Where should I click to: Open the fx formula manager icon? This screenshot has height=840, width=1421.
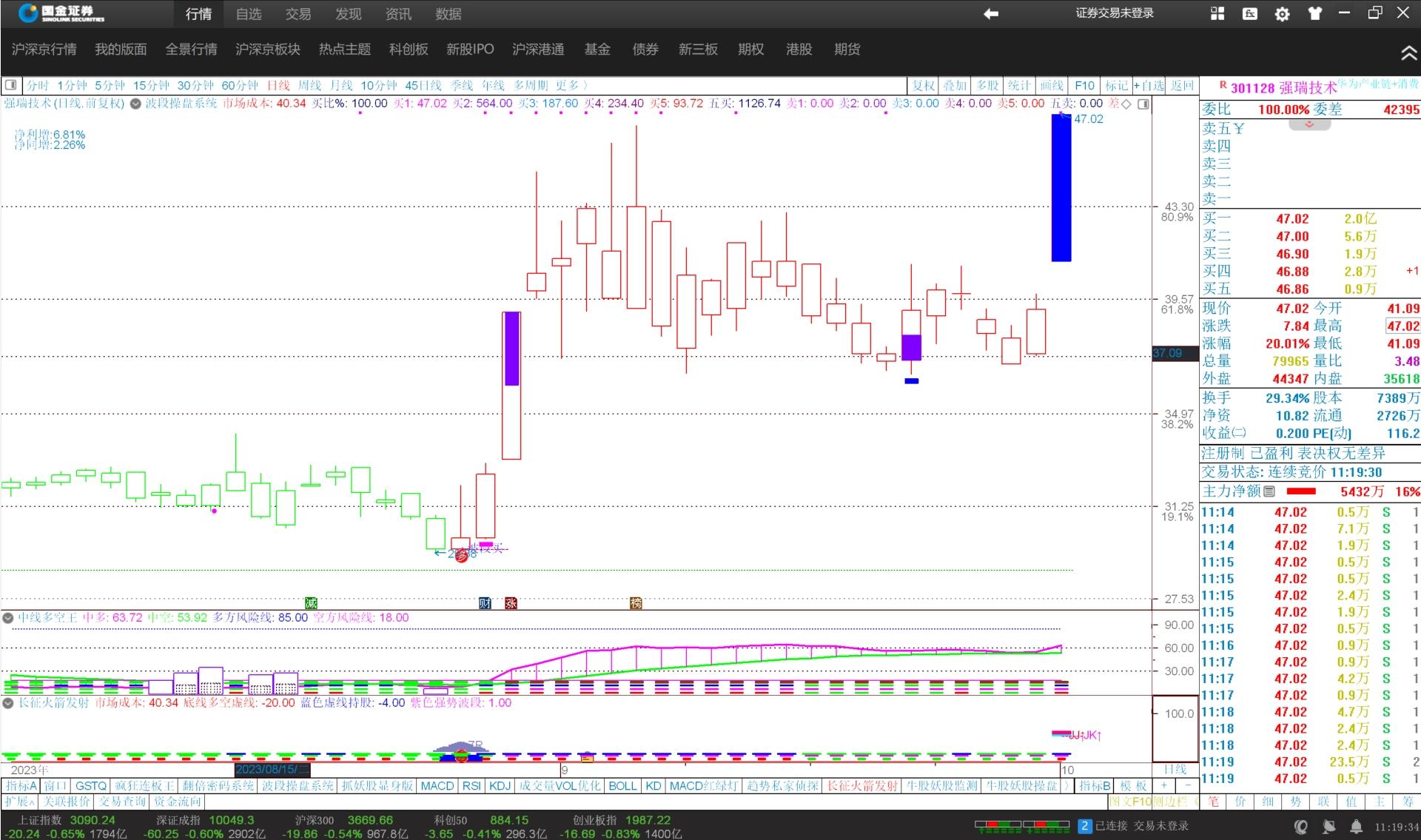pos(1250,13)
